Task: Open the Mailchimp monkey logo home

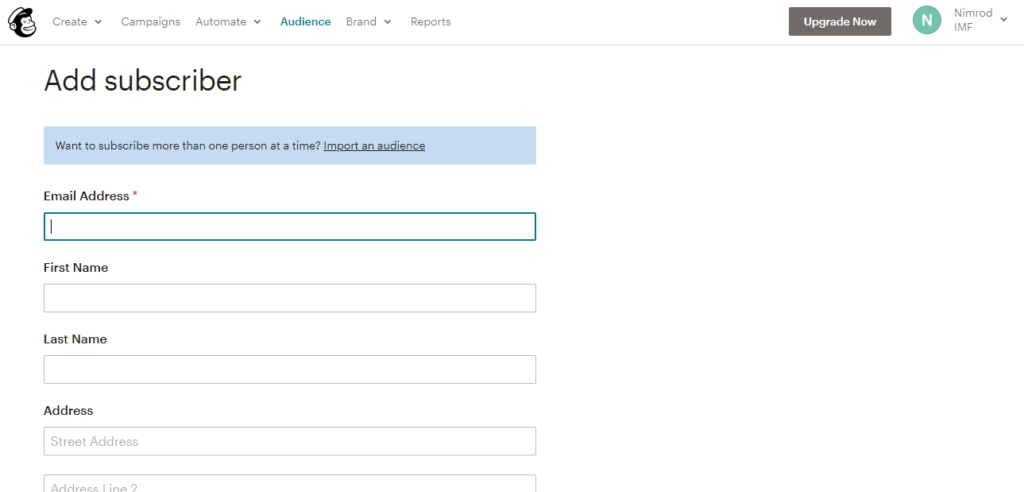Action: point(22,22)
